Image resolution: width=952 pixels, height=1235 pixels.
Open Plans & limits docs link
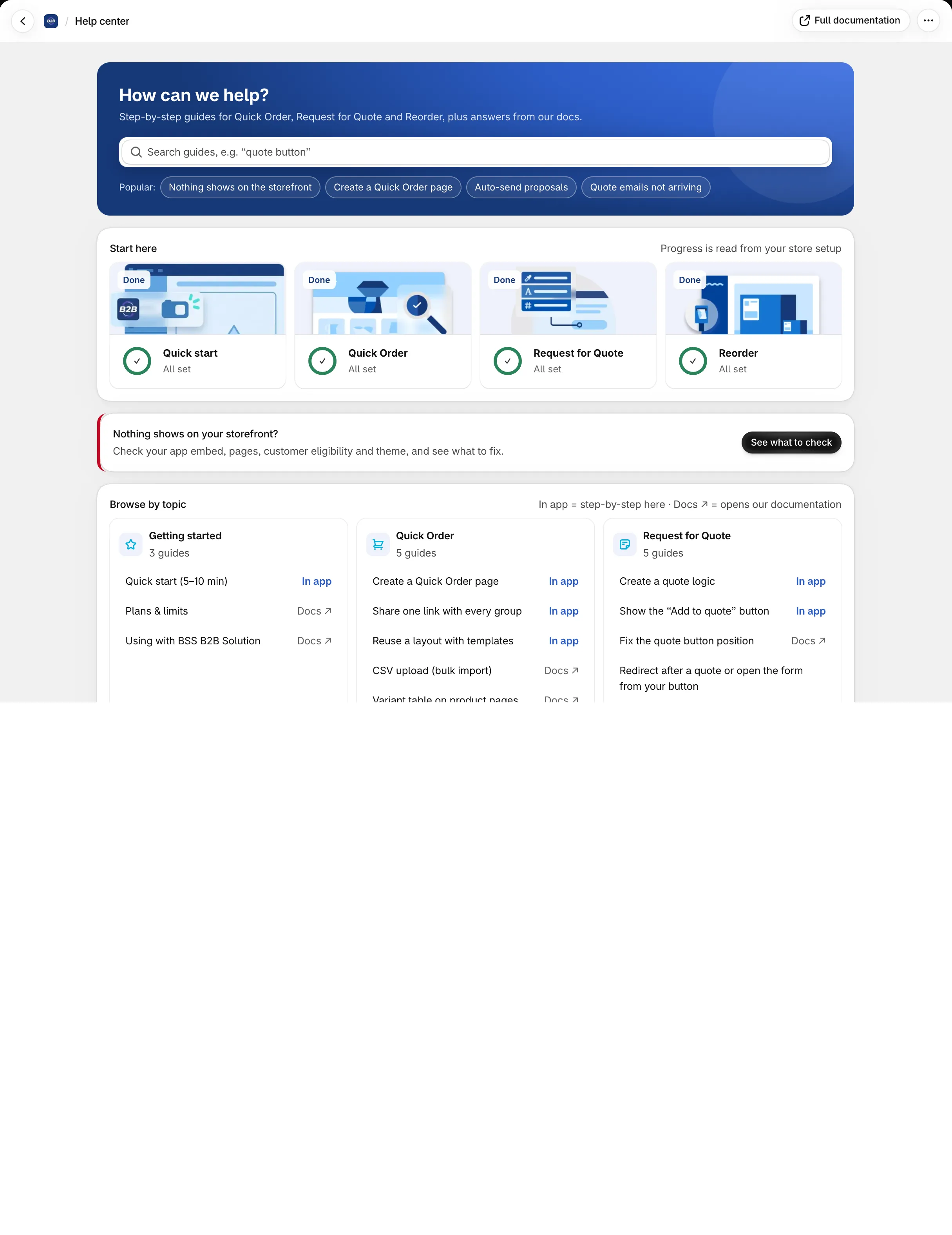tap(228, 611)
